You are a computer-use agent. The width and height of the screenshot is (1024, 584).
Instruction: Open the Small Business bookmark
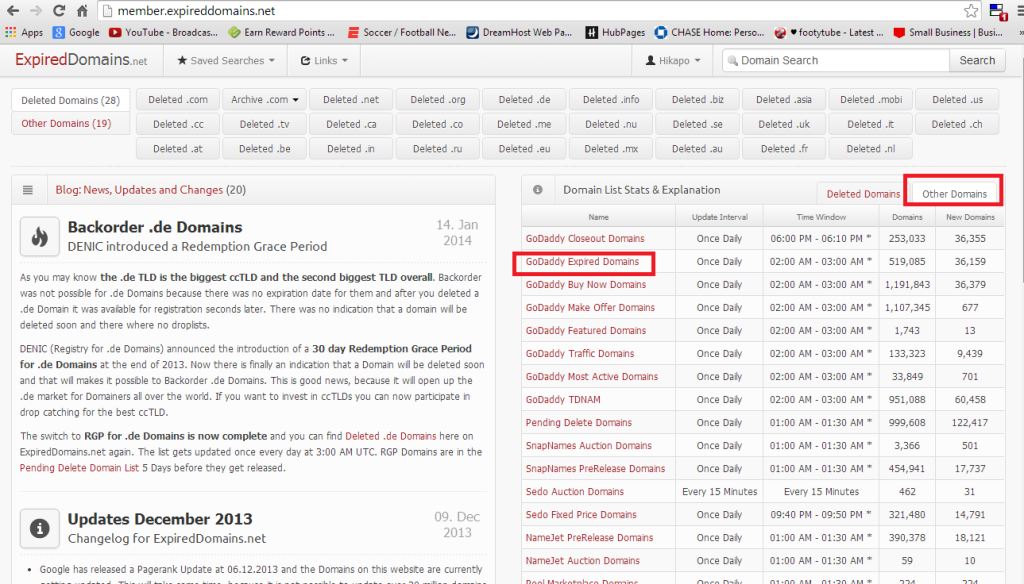pyautogui.click(x=948, y=32)
